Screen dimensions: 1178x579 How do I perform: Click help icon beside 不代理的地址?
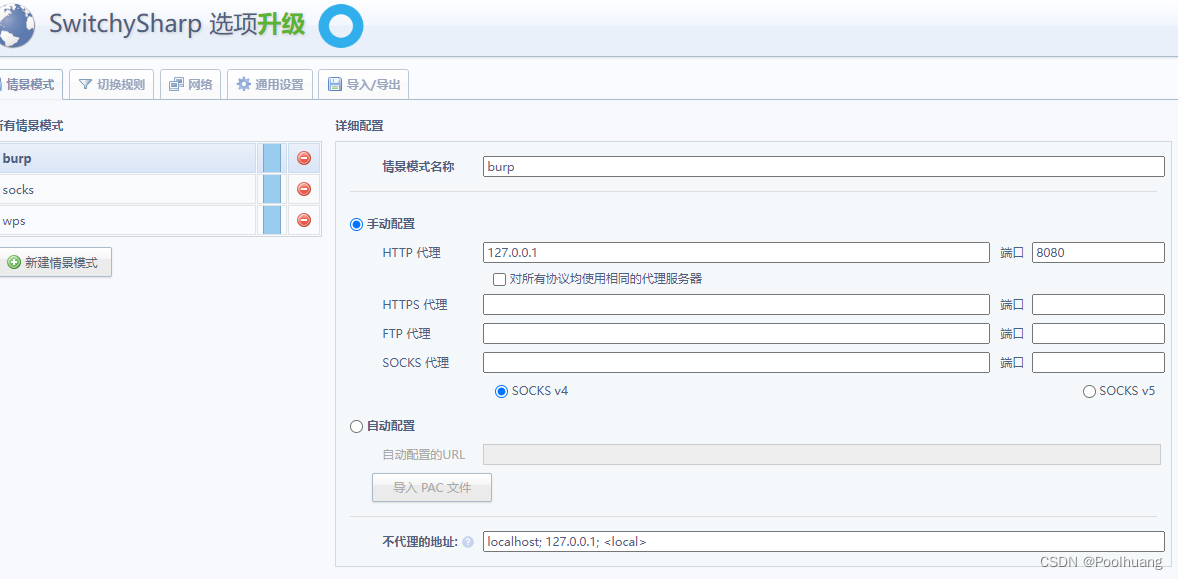pyautogui.click(x=468, y=541)
